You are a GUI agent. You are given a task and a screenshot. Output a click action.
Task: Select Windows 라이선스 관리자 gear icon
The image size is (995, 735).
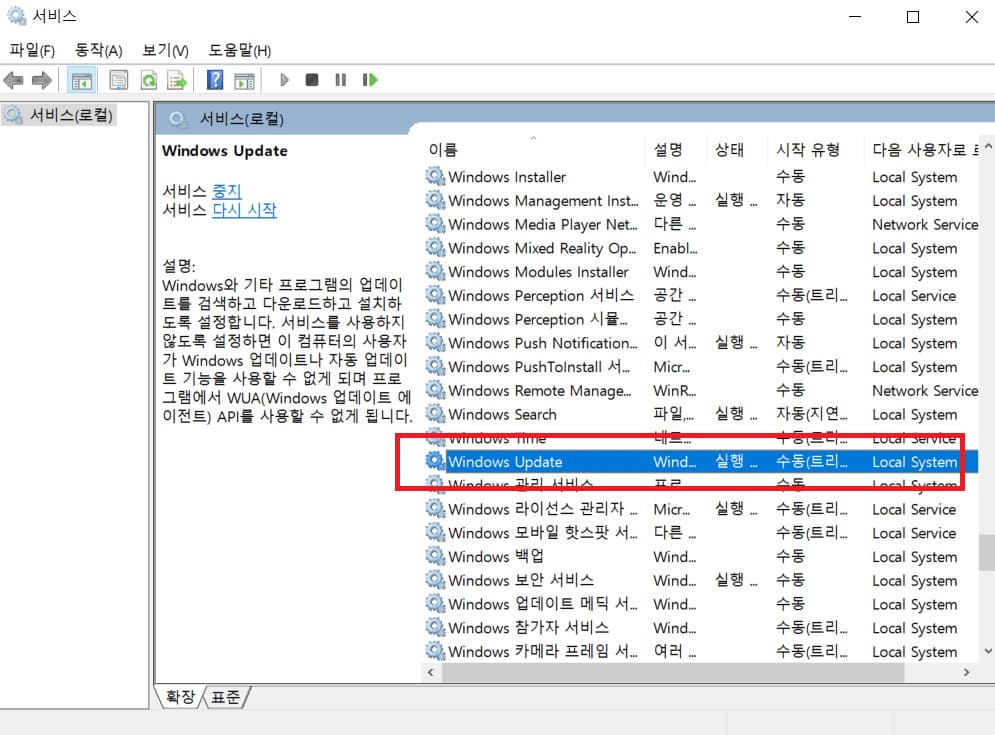[x=435, y=508]
